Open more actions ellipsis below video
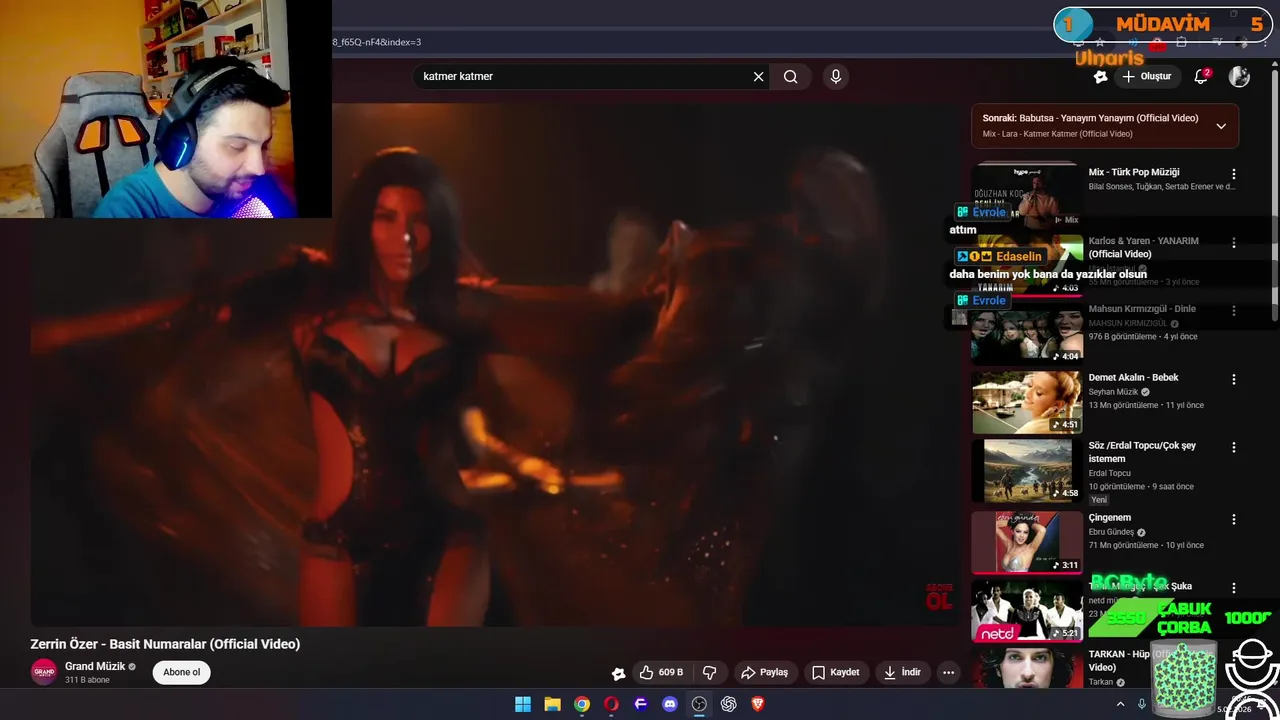 point(948,672)
